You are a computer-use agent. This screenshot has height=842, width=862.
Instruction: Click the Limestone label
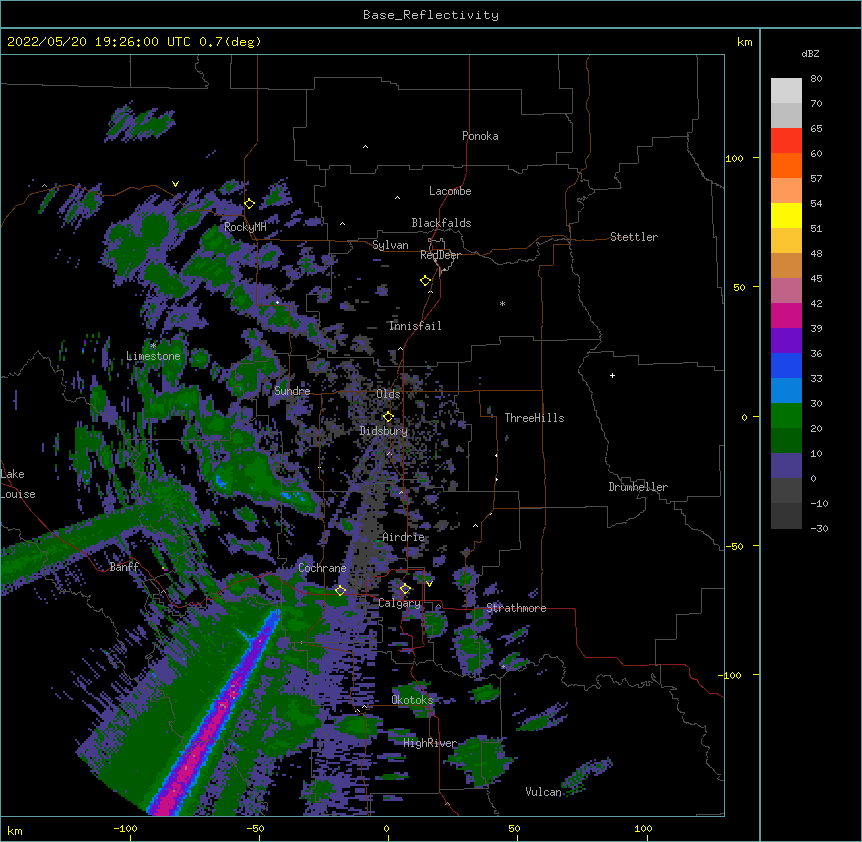pyautogui.click(x=153, y=356)
